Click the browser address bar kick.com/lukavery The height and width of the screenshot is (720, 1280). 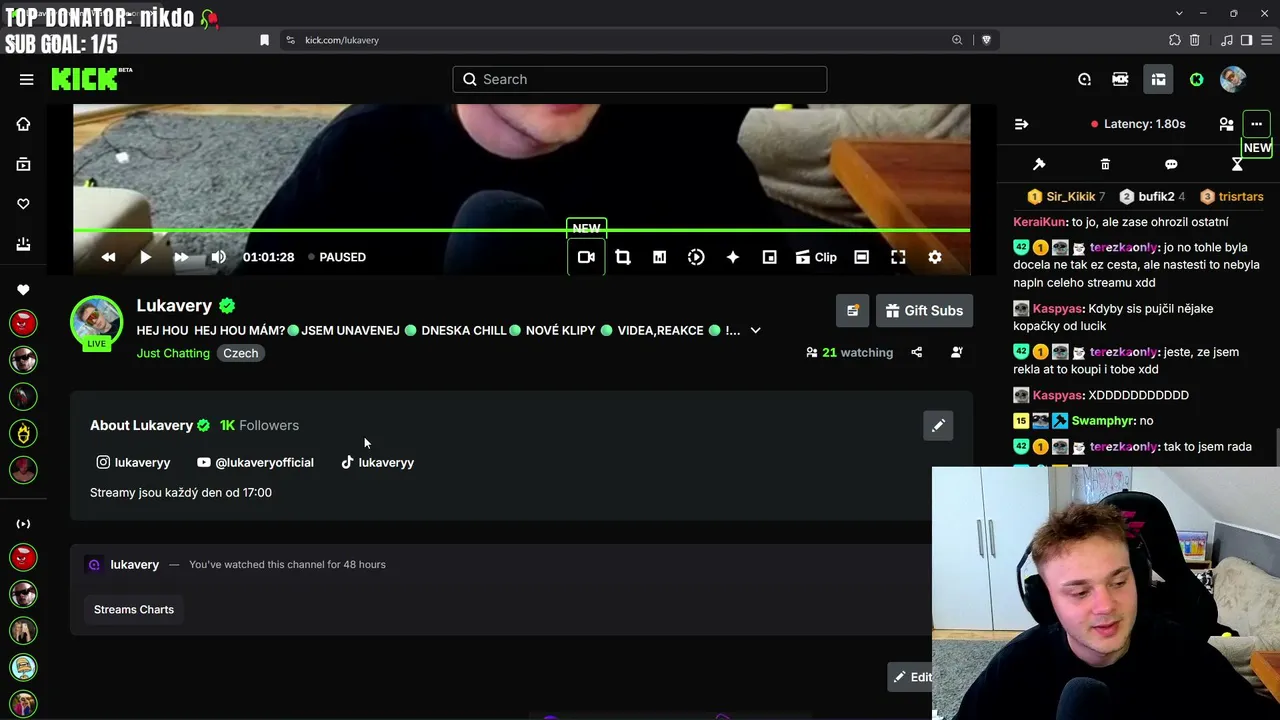341,40
